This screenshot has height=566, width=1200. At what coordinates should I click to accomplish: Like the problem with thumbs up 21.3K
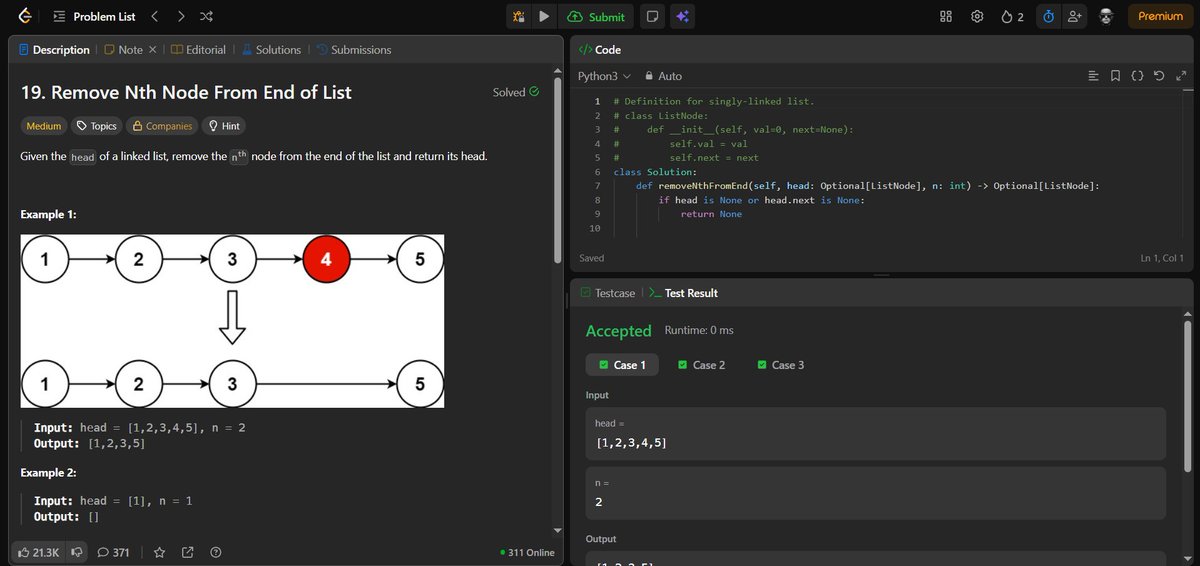[37, 552]
